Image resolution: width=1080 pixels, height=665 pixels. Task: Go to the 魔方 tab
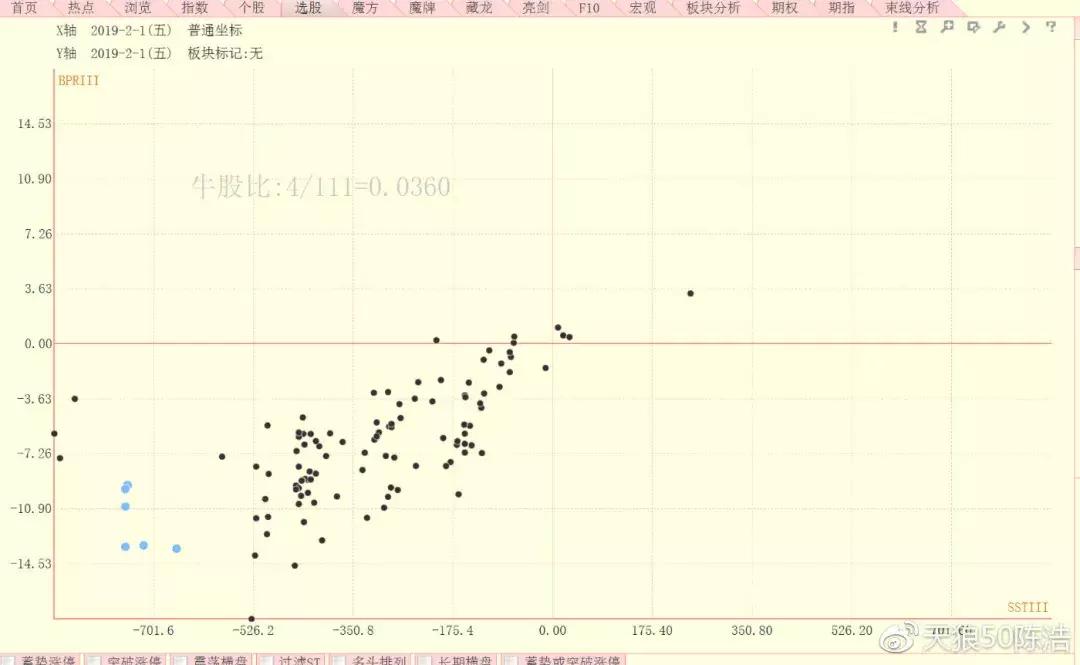tap(365, 8)
